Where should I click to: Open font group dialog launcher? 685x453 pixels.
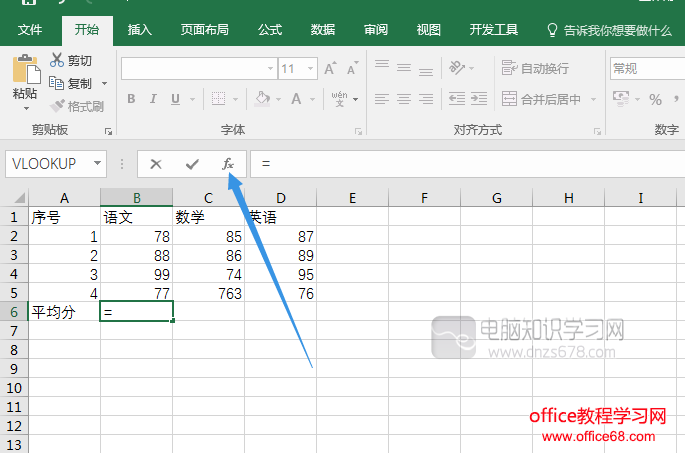(358, 131)
